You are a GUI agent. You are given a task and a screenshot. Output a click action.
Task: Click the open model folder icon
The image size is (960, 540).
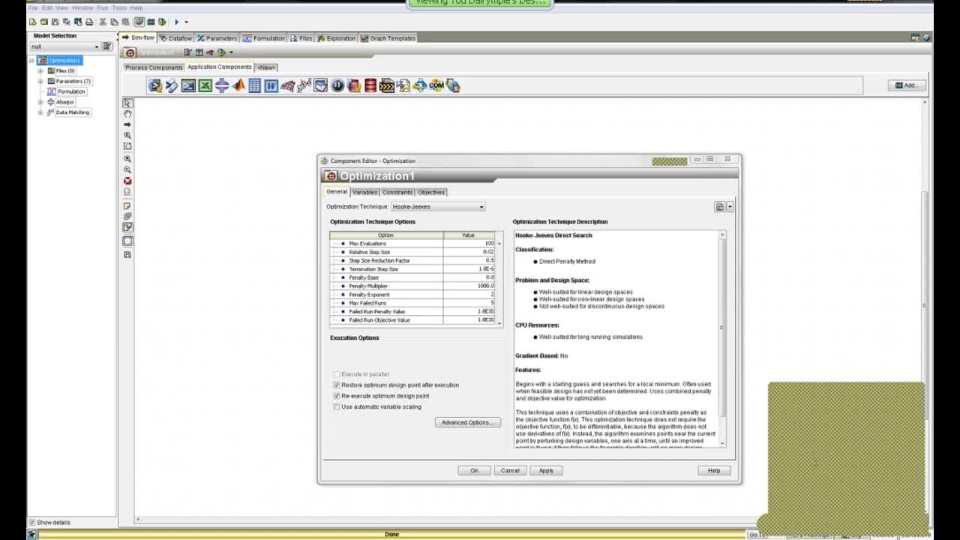(44, 22)
